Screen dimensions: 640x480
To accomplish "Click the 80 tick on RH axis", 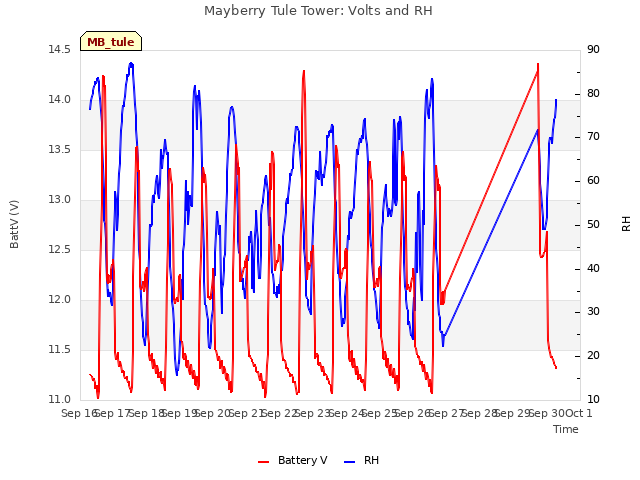I will pos(593,93).
